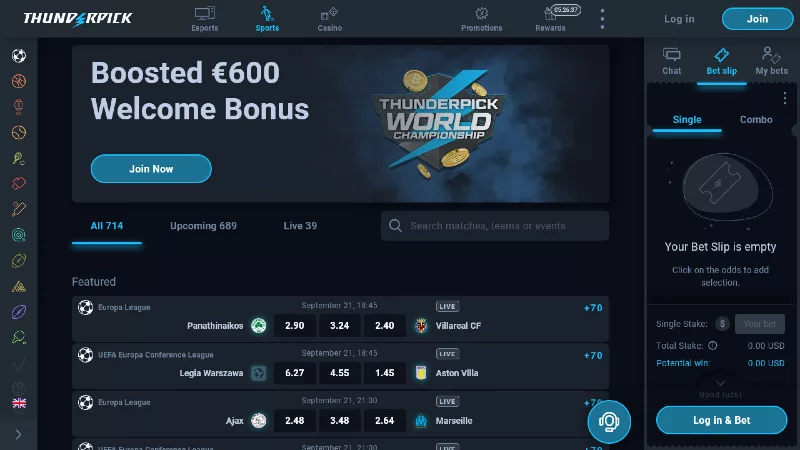Open the UK flag language selector
This screenshot has width=800, height=450.
point(19,404)
